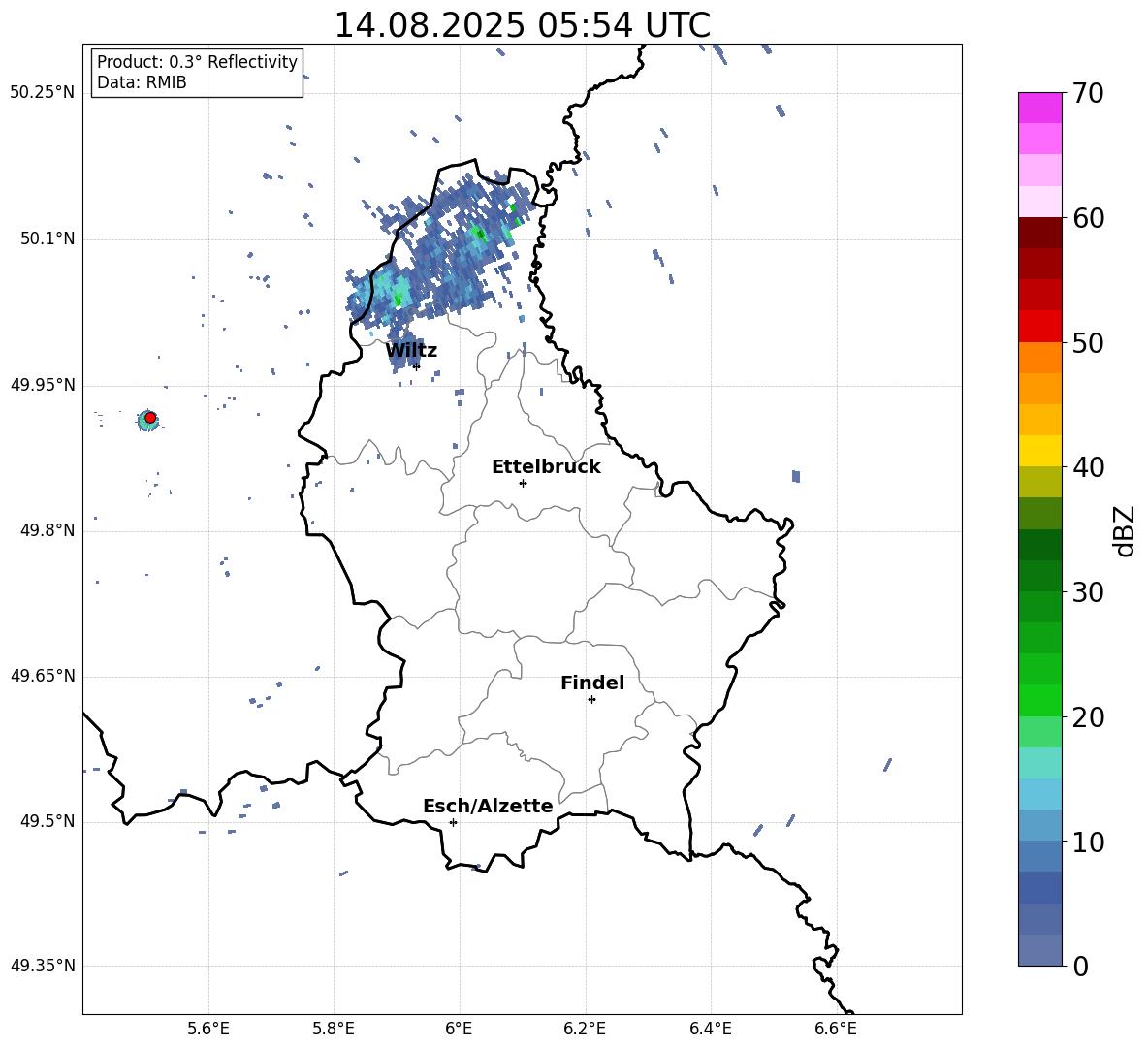Click the Esch/Alzette city label

coord(488,806)
